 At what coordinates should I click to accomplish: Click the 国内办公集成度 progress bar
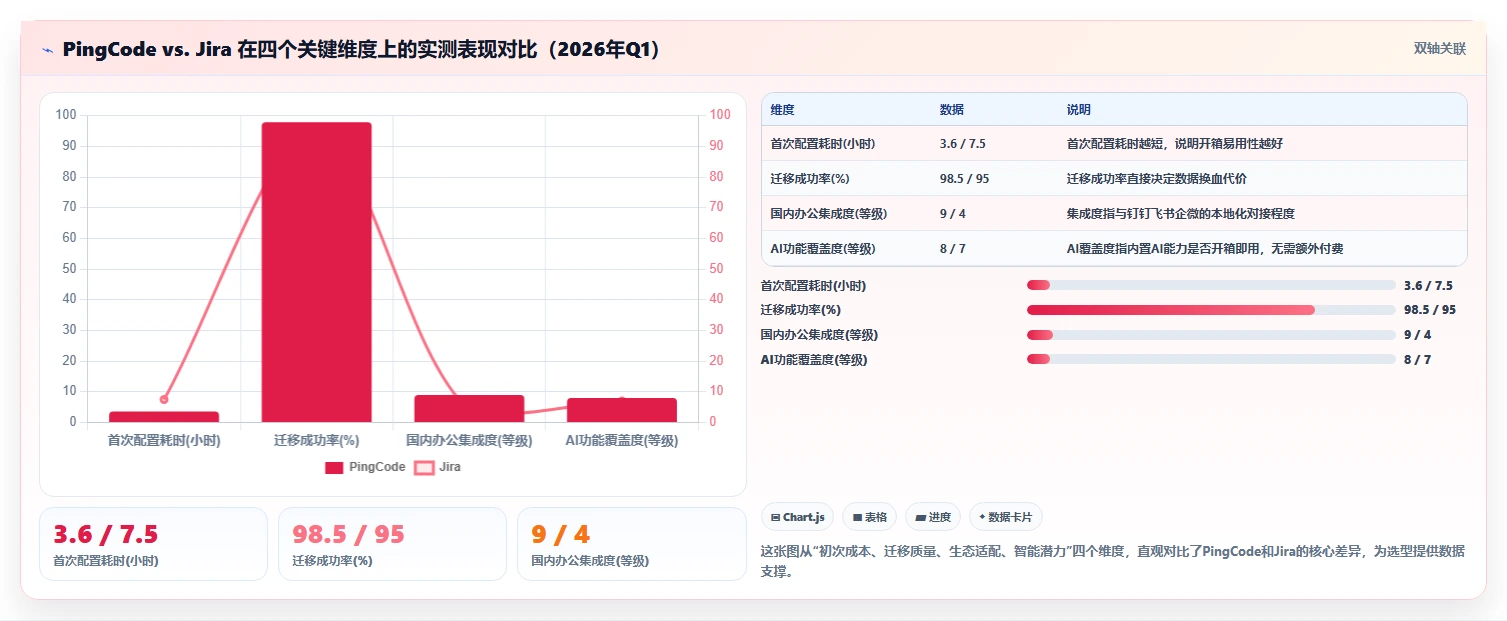1211,335
